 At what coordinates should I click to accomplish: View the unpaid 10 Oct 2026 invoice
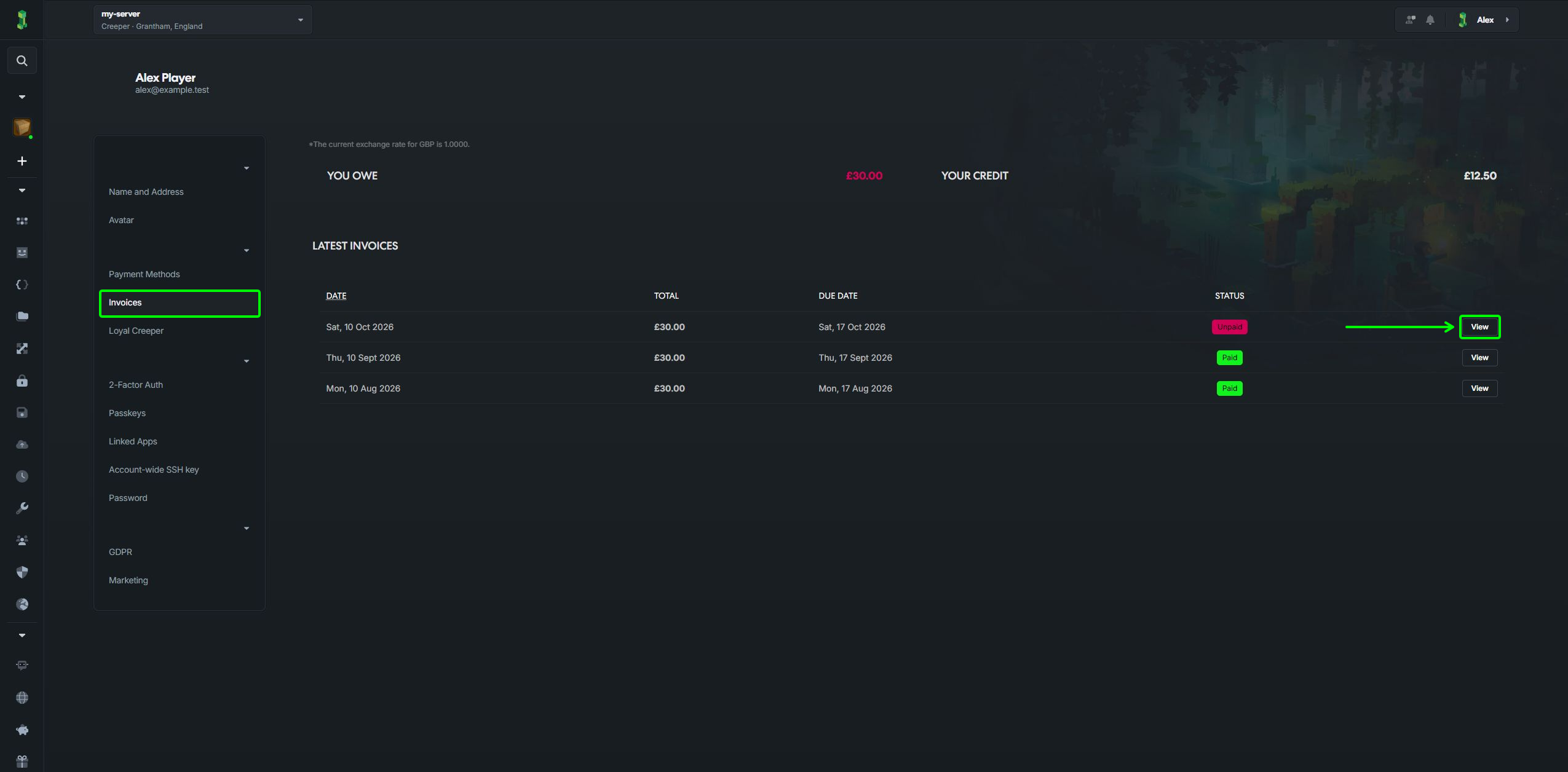[1479, 327]
